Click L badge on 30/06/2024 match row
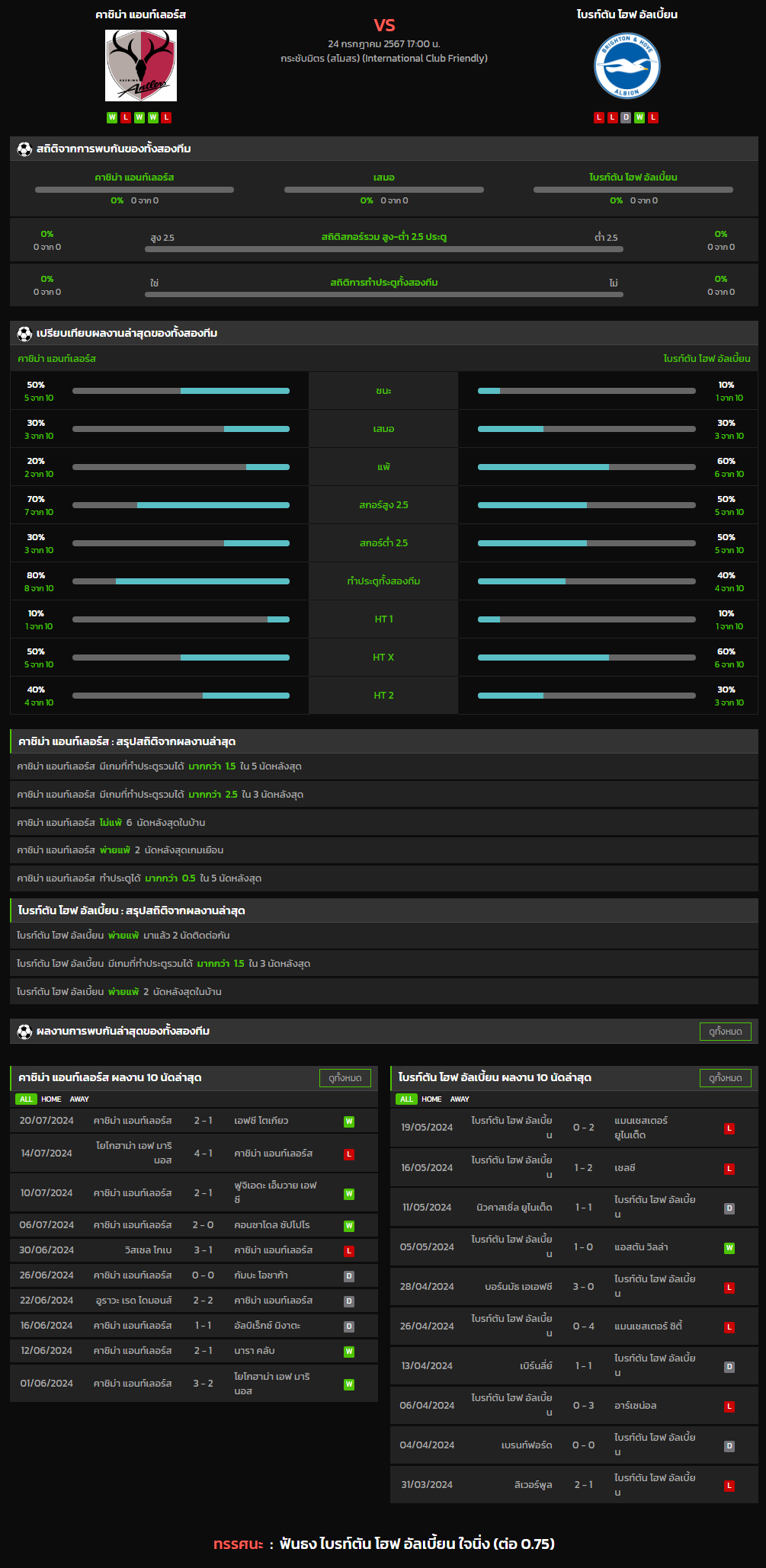This screenshot has width=766, height=1568. click(349, 1250)
